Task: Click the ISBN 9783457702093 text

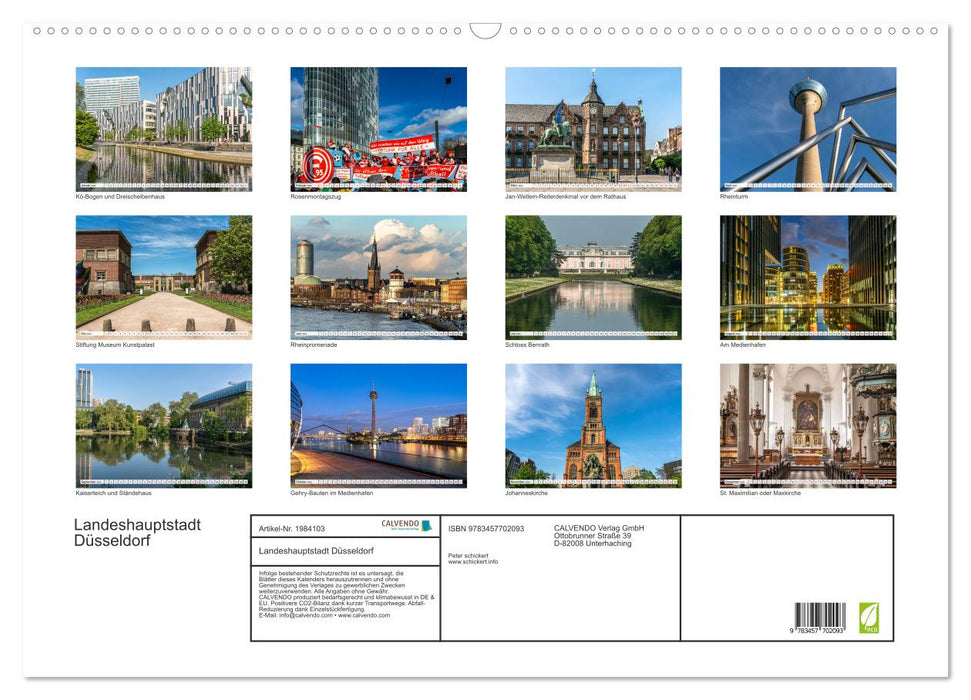Action: pyautogui.click(x=487, y=527)
